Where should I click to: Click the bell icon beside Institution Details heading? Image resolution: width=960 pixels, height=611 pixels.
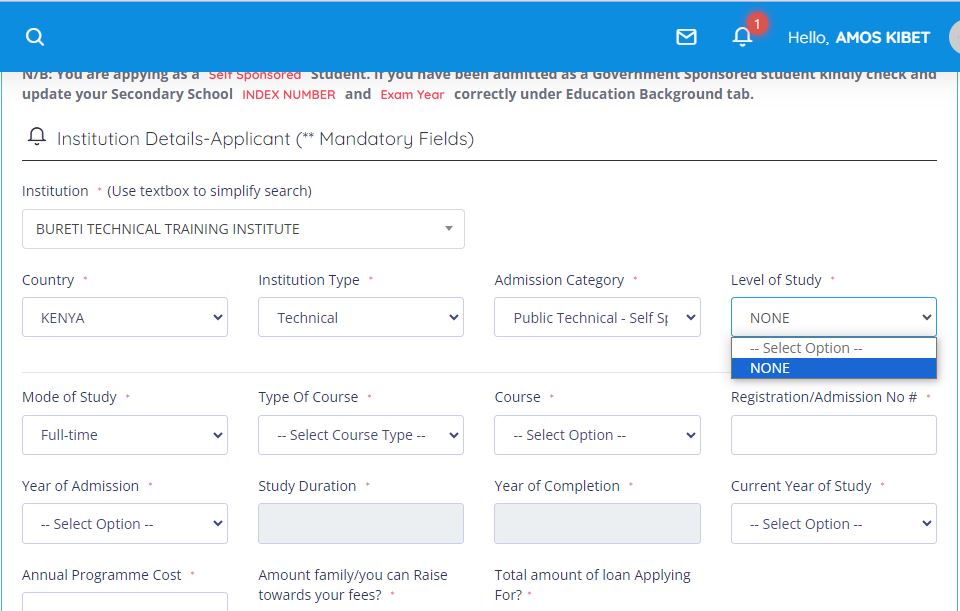click(x=37, y=137)
